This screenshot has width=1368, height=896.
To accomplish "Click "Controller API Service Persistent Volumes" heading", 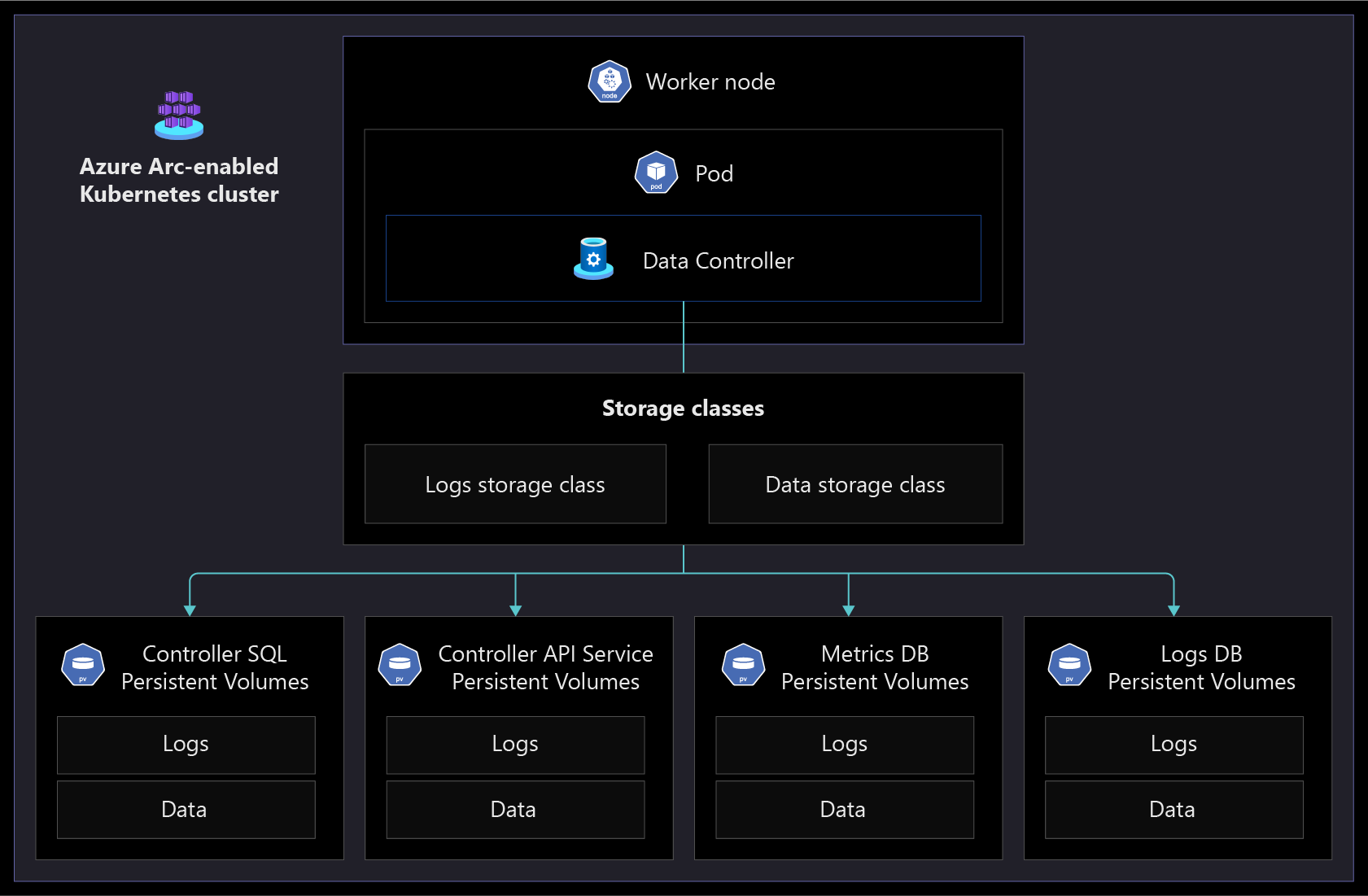I will tap(545, 667).
